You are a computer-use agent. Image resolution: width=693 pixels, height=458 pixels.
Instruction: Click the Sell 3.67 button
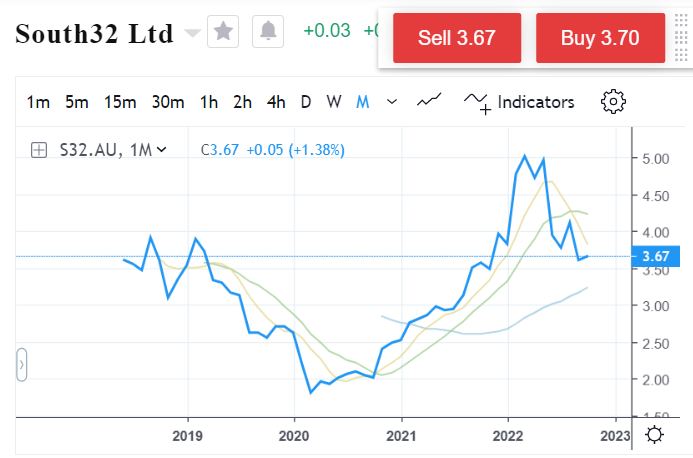coord(457,38)
